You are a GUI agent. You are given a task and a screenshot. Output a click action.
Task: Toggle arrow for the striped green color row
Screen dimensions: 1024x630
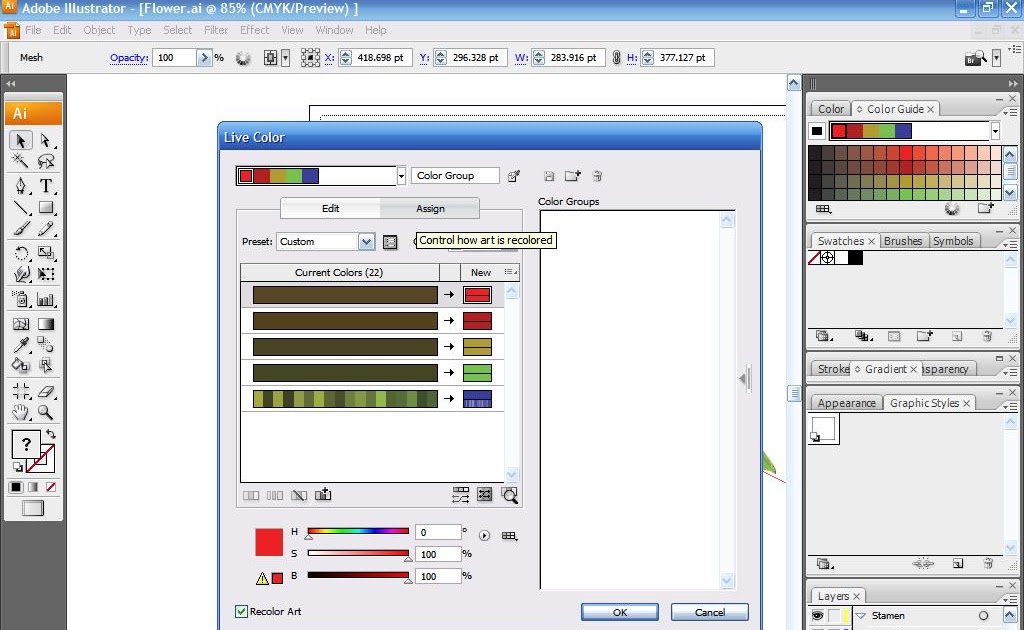tap(449, 398)
